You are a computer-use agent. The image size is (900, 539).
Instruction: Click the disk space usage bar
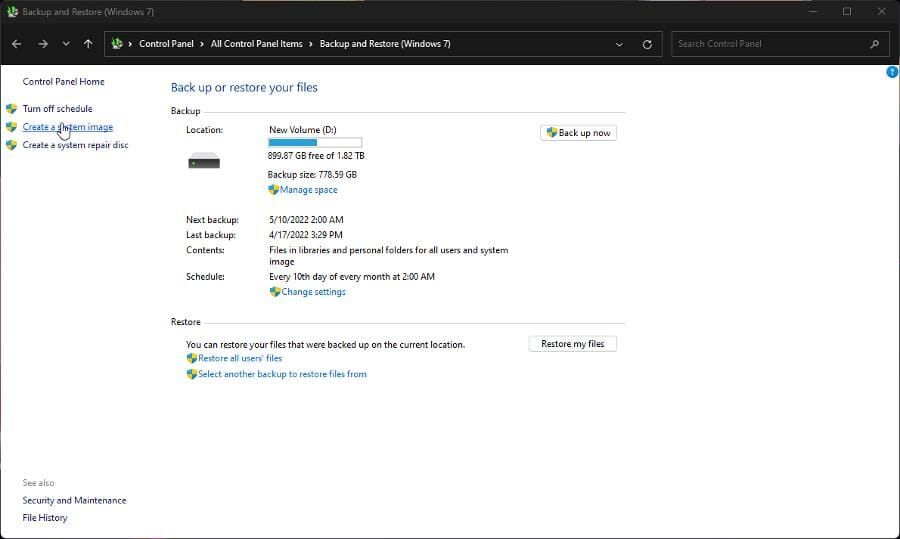click(315, 142)
